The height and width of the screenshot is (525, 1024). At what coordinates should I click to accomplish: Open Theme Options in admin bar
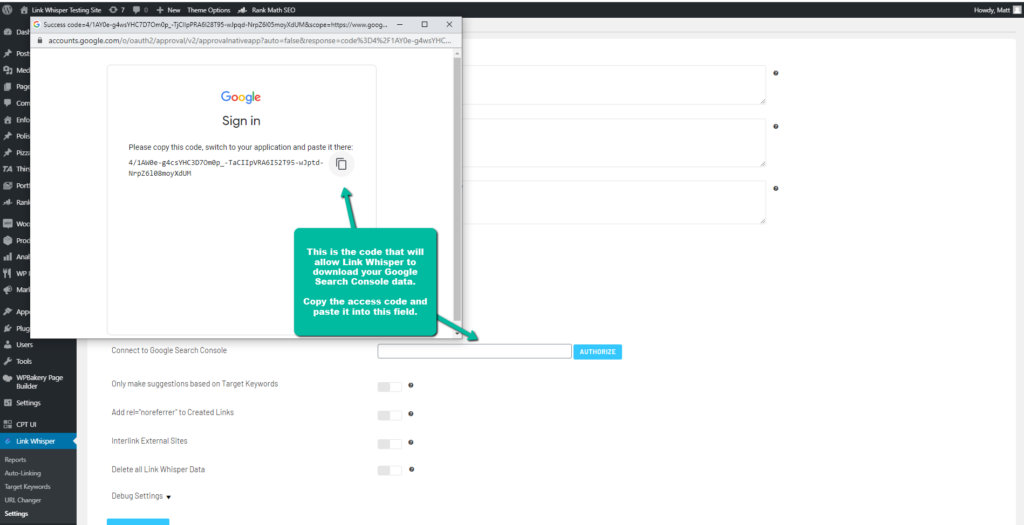point(208,10)
